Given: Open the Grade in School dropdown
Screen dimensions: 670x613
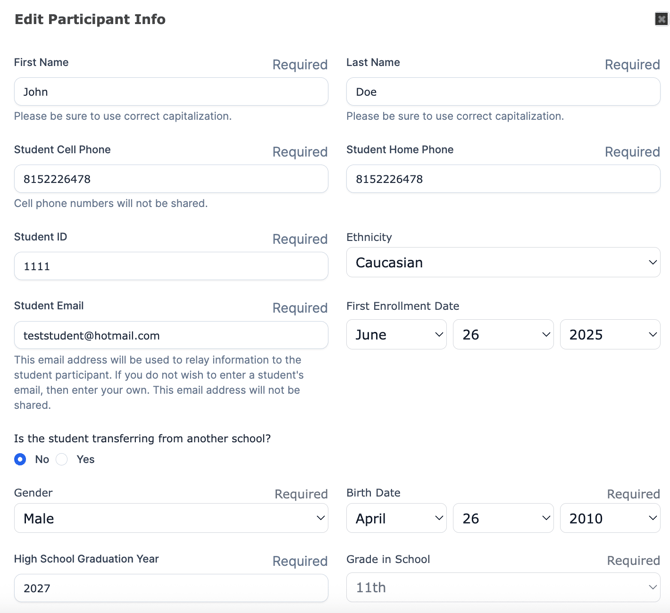Looking at the screenshot, I should click(503, 587).
